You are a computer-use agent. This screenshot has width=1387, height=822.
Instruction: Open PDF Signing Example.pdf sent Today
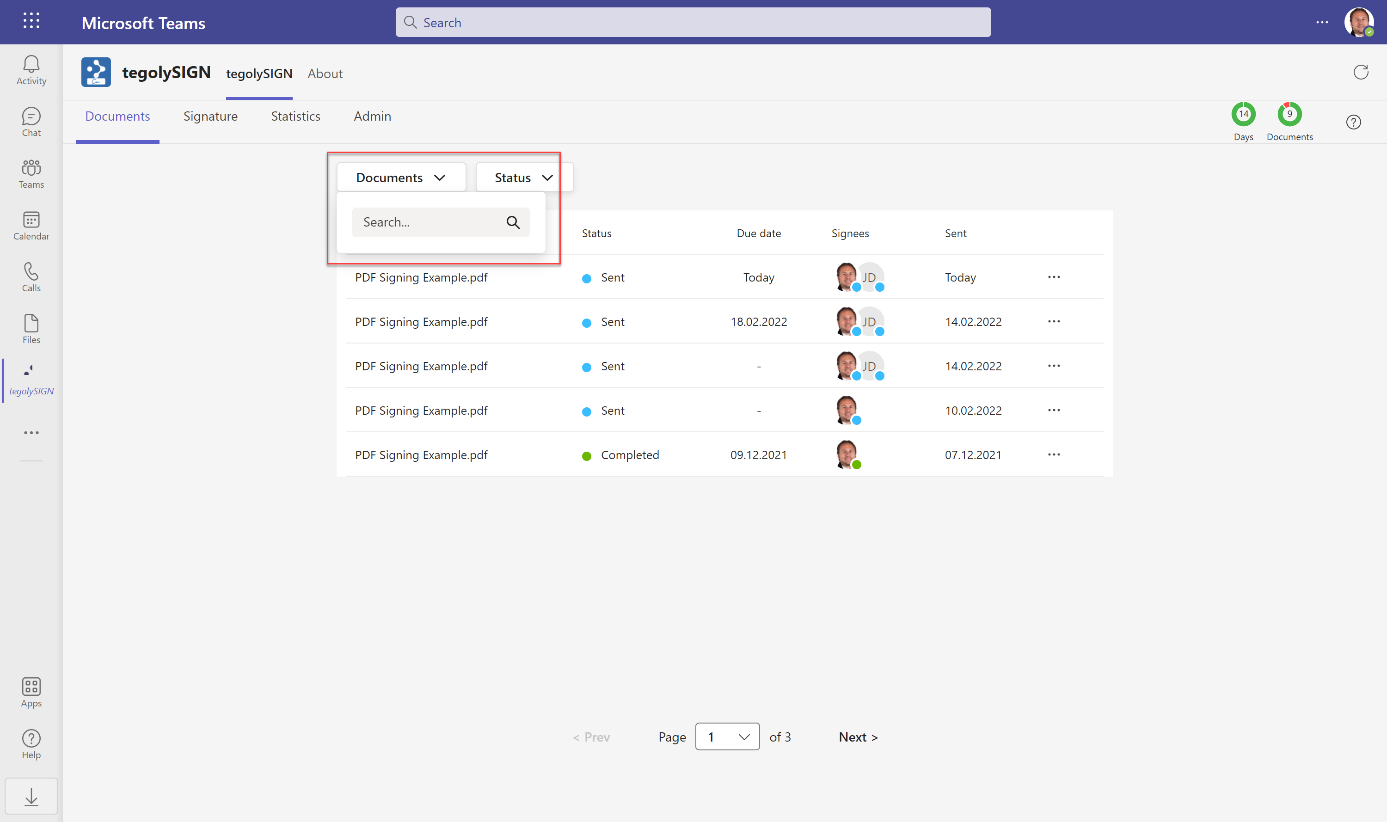(421, 277)
